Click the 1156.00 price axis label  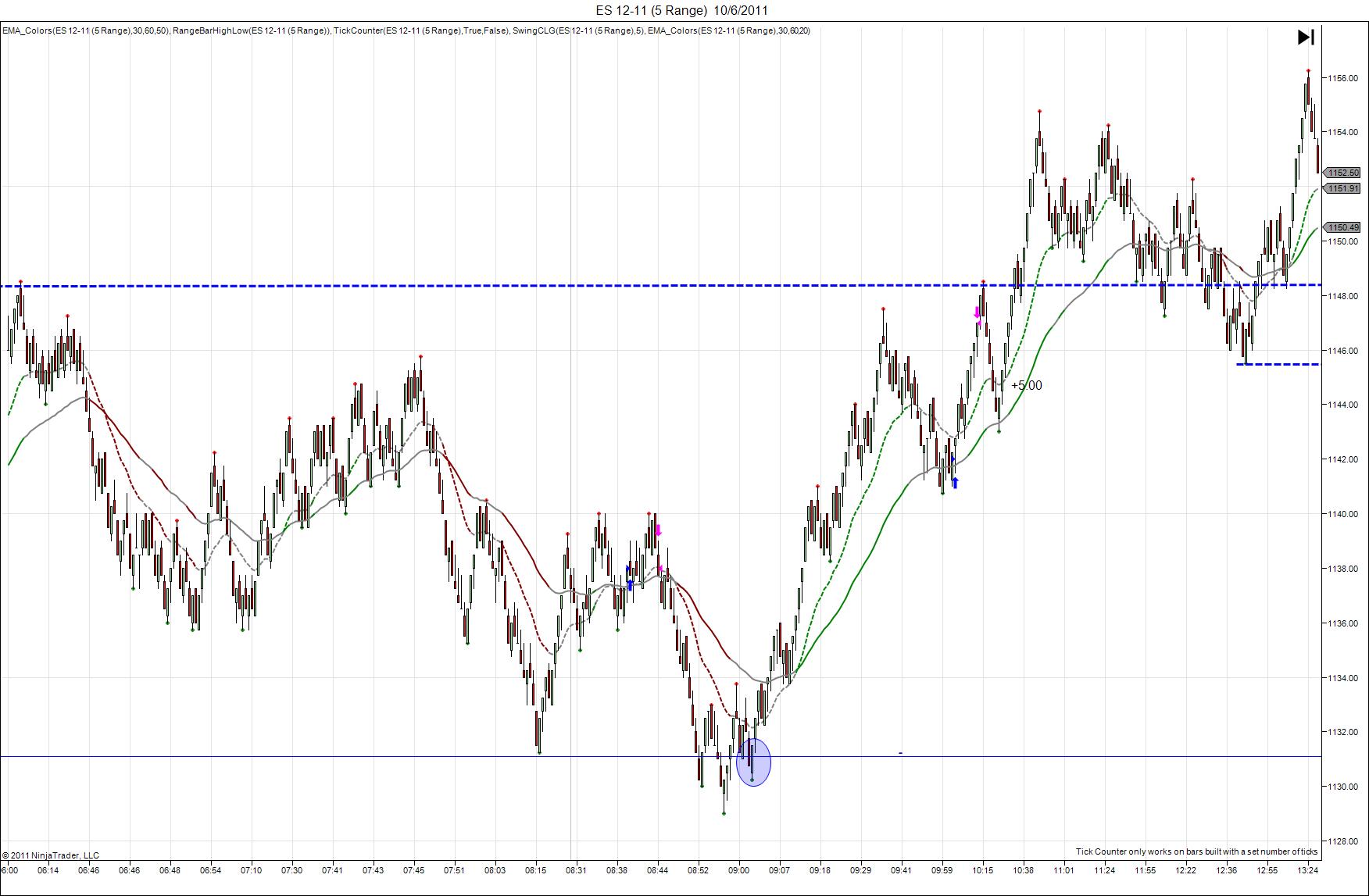pyautogui.click(x=1343, y=78)
